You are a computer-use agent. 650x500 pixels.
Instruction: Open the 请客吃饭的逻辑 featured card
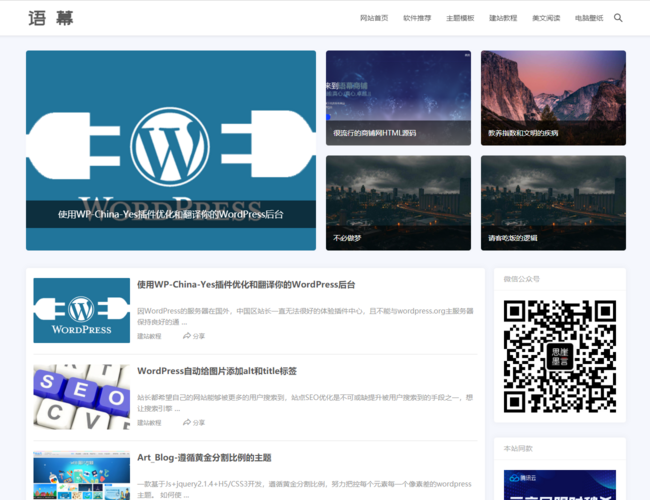pos(553,203)
